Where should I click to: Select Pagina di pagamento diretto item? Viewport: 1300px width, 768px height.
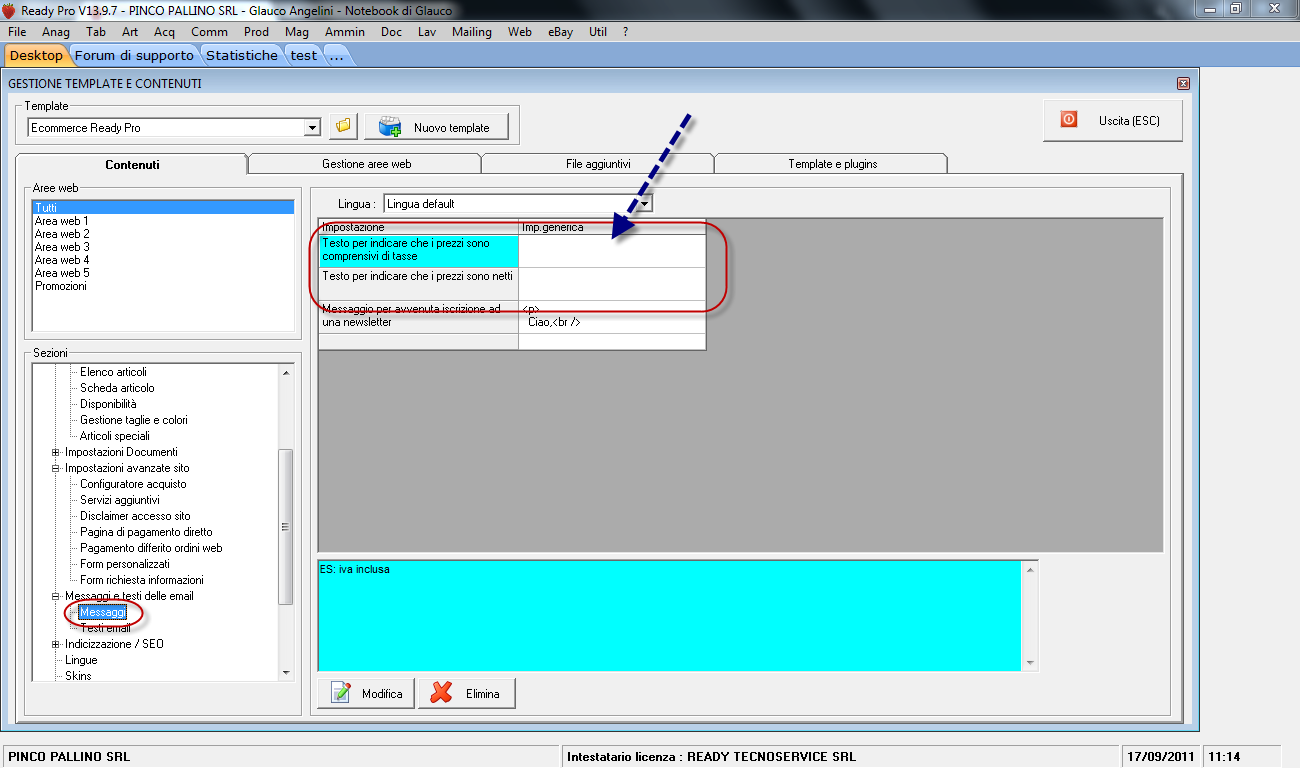click(x=146, y=532)
